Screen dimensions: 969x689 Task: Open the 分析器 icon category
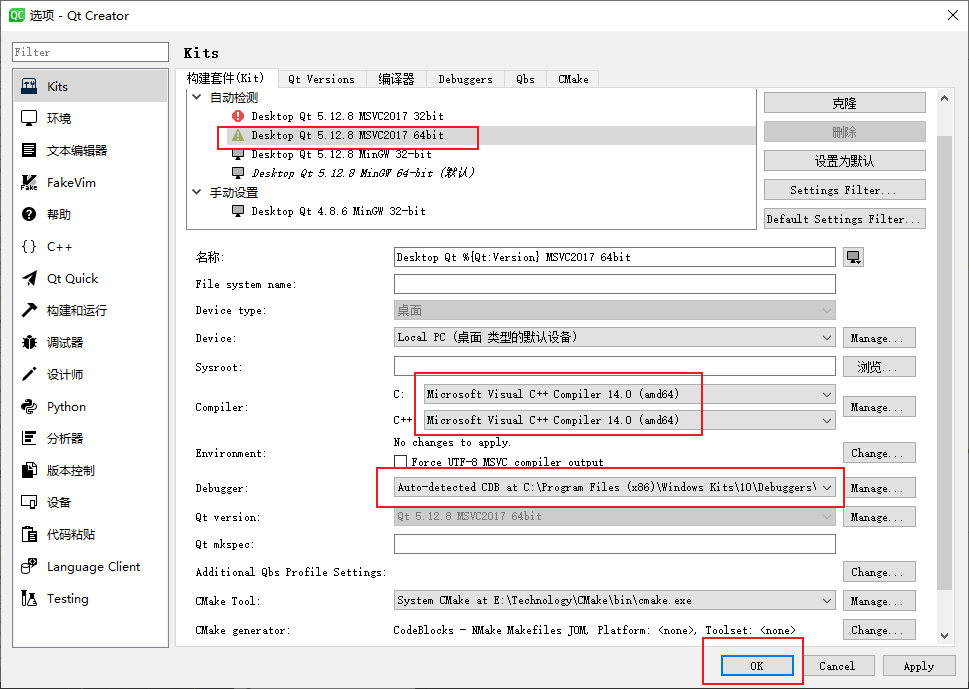coord(28,439)
